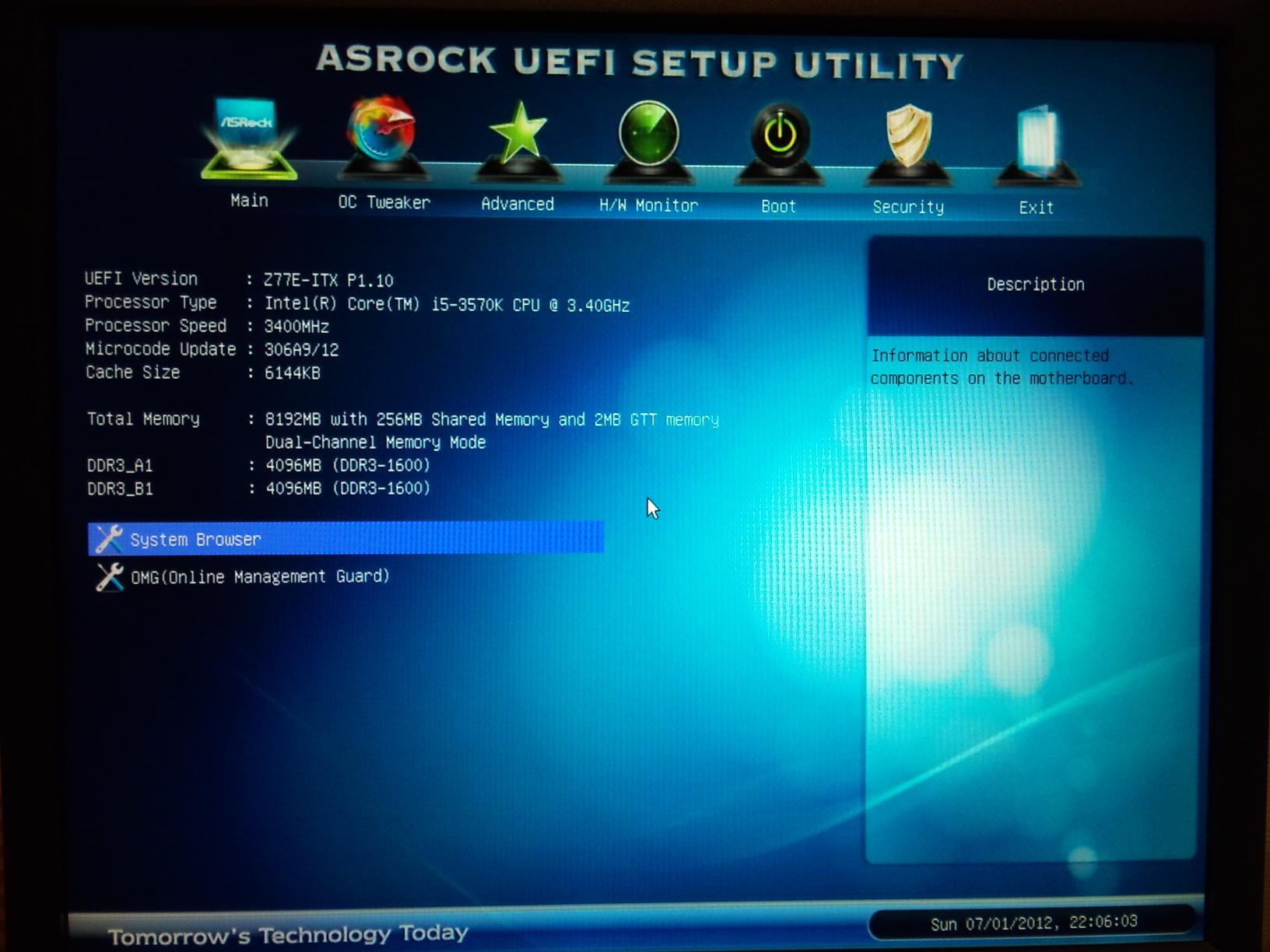The width and height of the screenshot is (1270, 952).
Task: Click the Dual-Channel Memory Mode text
Action: 375,443
